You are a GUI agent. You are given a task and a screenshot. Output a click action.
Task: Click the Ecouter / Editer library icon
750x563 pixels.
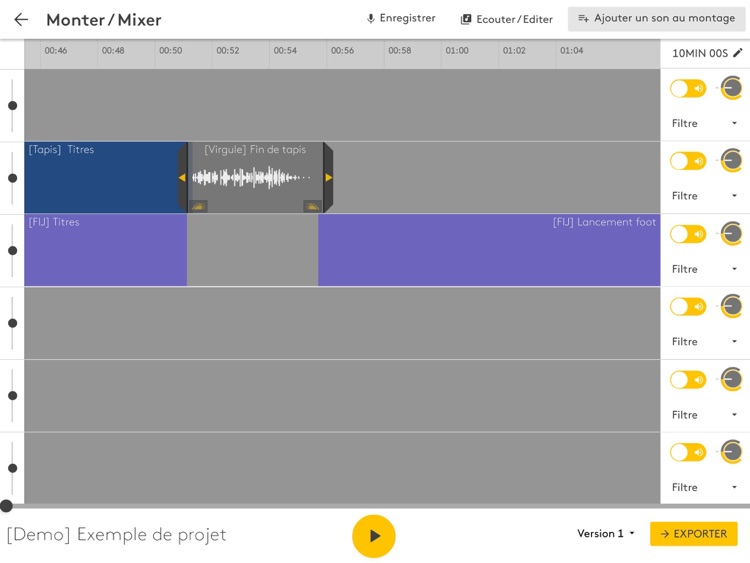tap(465, 19)
